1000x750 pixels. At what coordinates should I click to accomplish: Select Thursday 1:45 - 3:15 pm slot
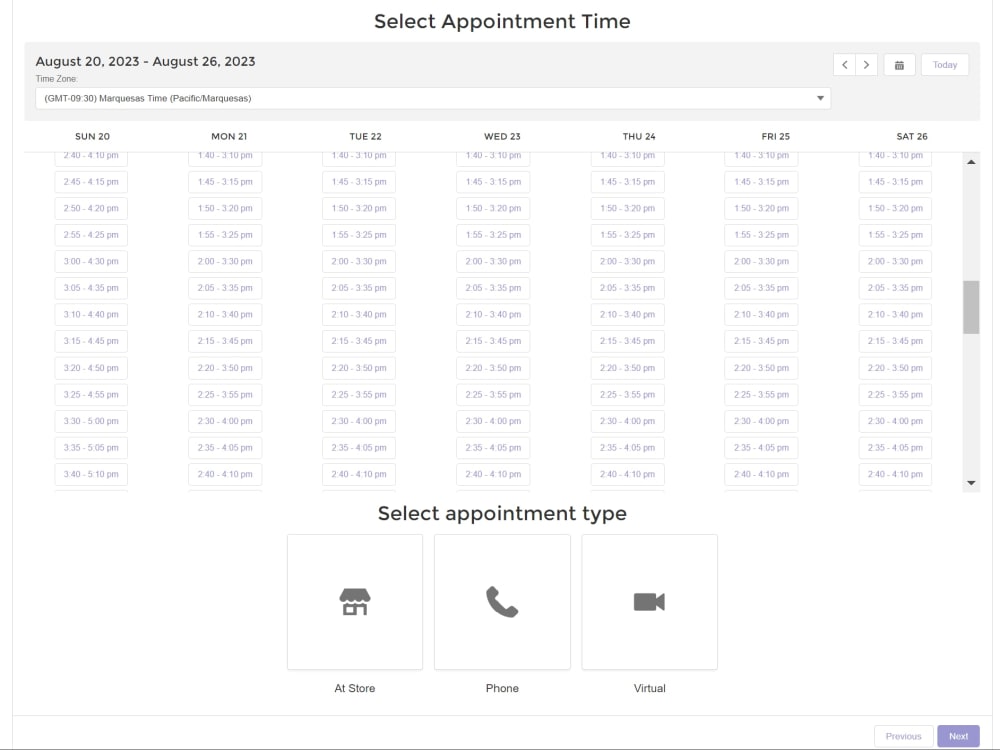click(628, 182)
